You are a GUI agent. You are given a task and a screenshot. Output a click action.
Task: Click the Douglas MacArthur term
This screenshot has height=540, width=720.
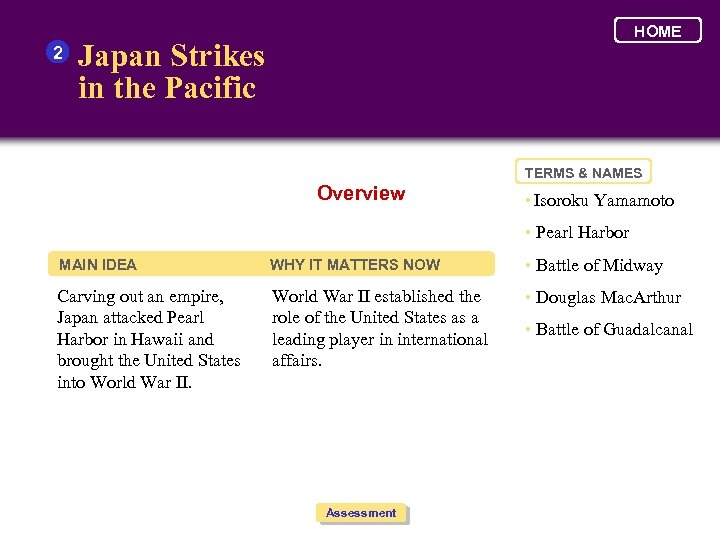tap(608, 298)
